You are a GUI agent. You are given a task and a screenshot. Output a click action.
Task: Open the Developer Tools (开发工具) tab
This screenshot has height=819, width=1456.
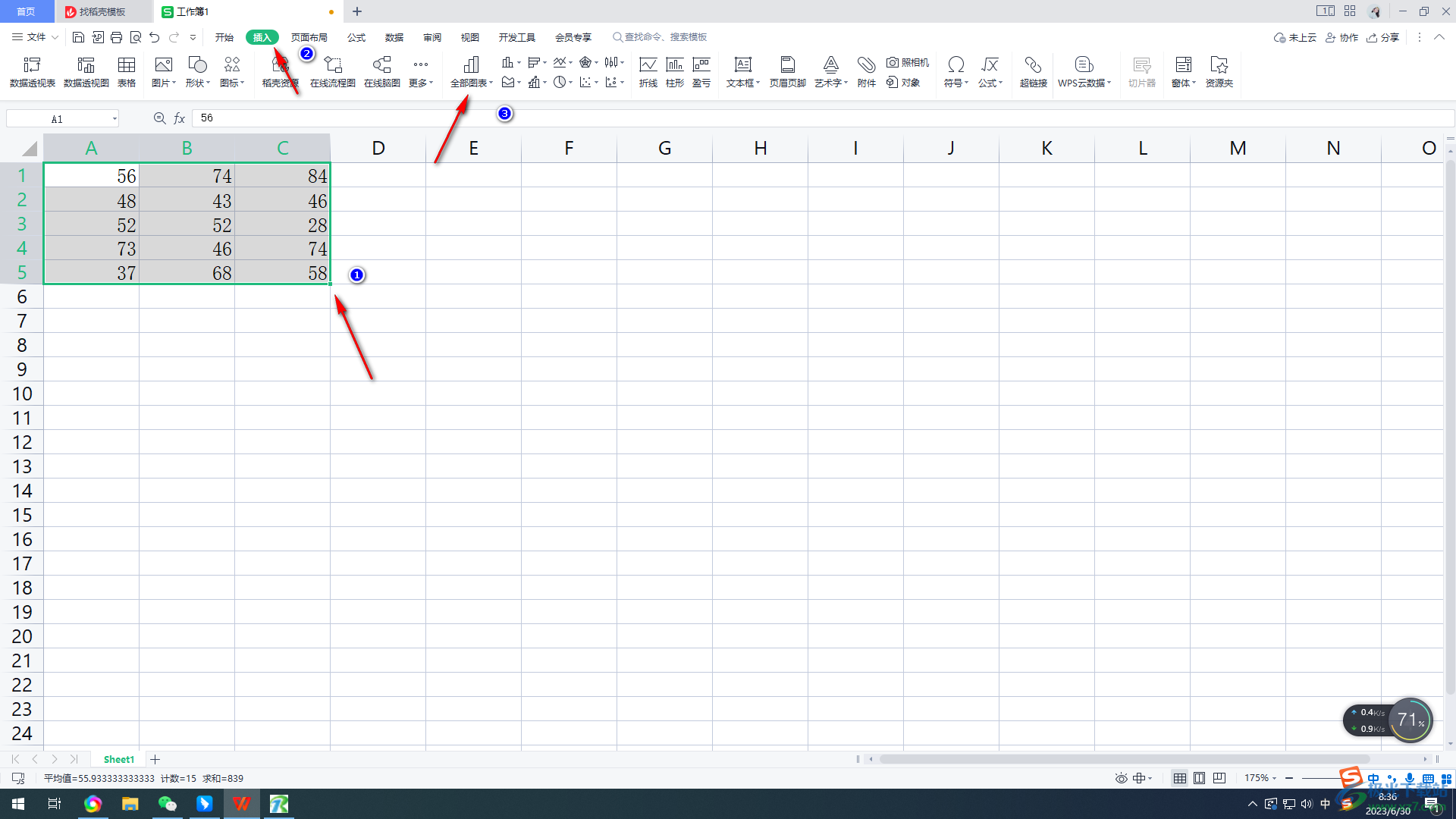(x=517, y=37)
